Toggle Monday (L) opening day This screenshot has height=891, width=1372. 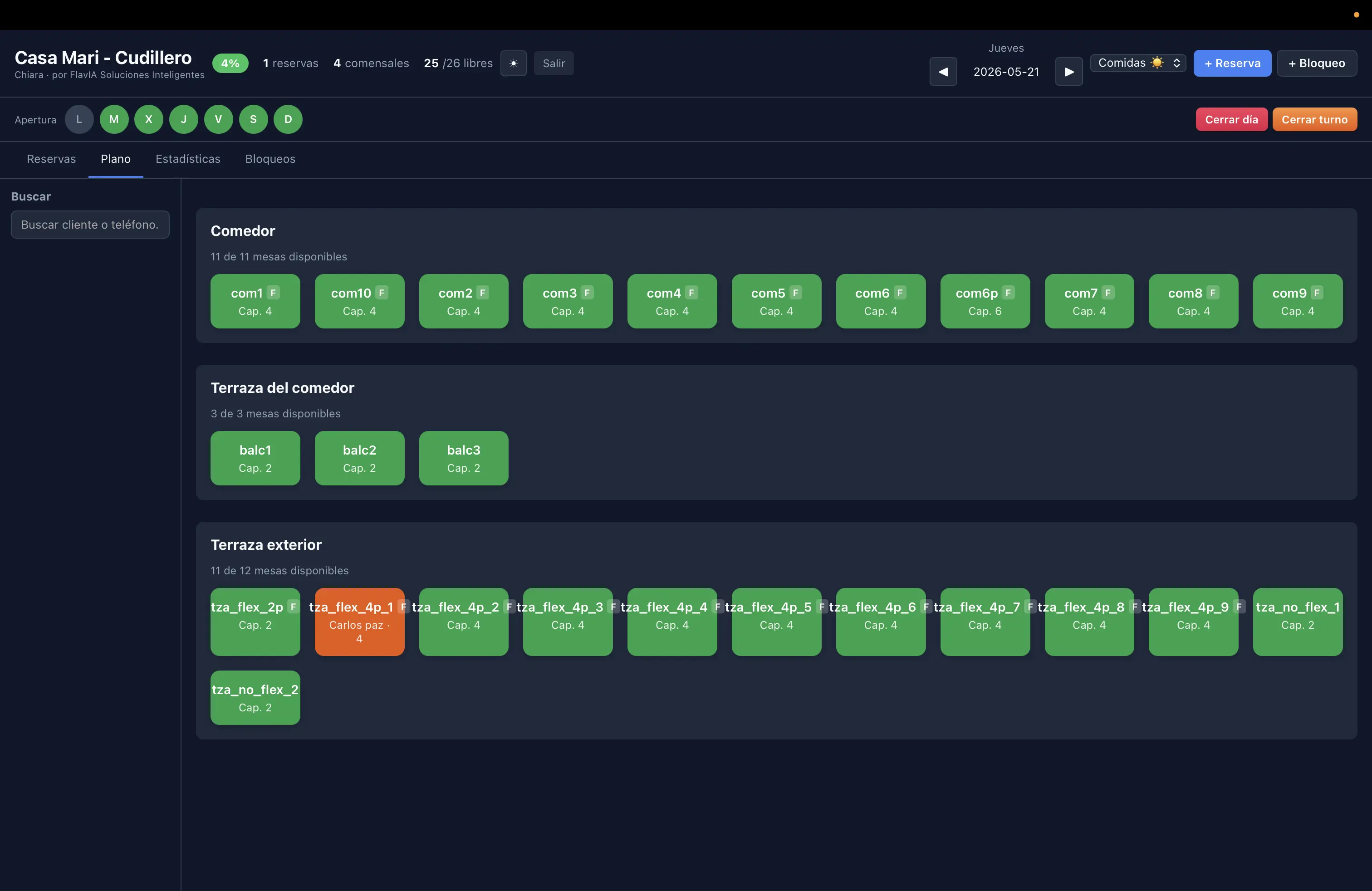pyautogui.click(x=79, y=119)
